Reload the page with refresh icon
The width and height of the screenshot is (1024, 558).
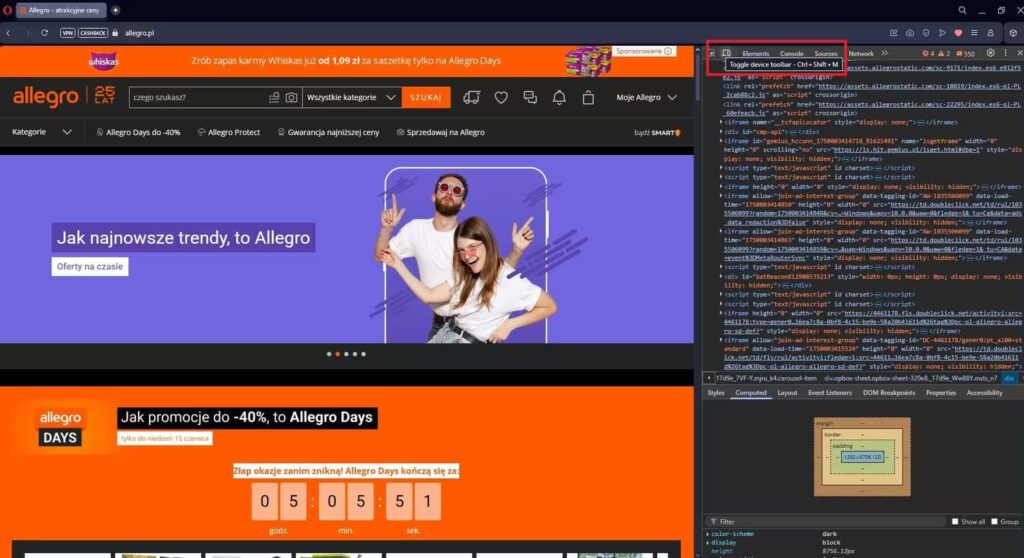[44, 33]
